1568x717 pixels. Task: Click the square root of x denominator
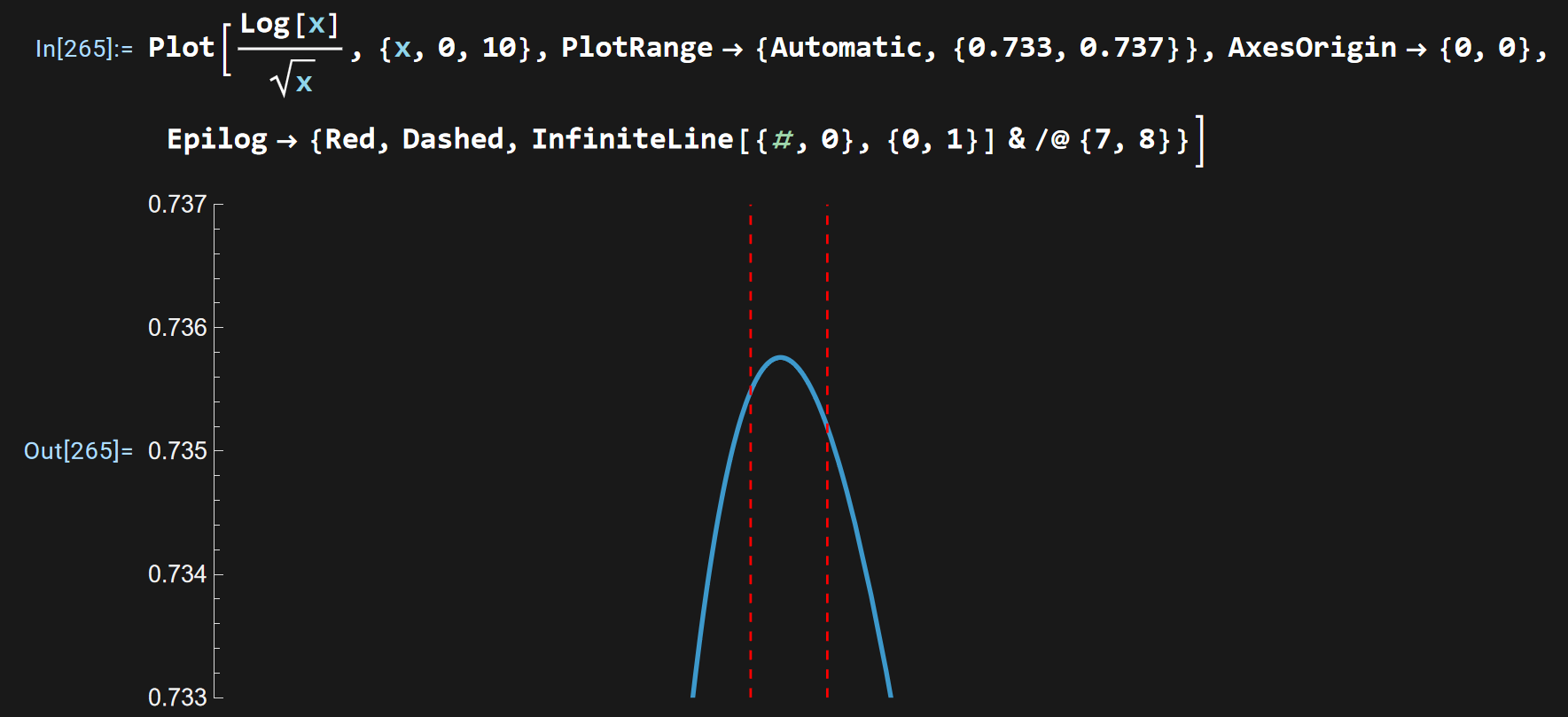pos(293,80)
